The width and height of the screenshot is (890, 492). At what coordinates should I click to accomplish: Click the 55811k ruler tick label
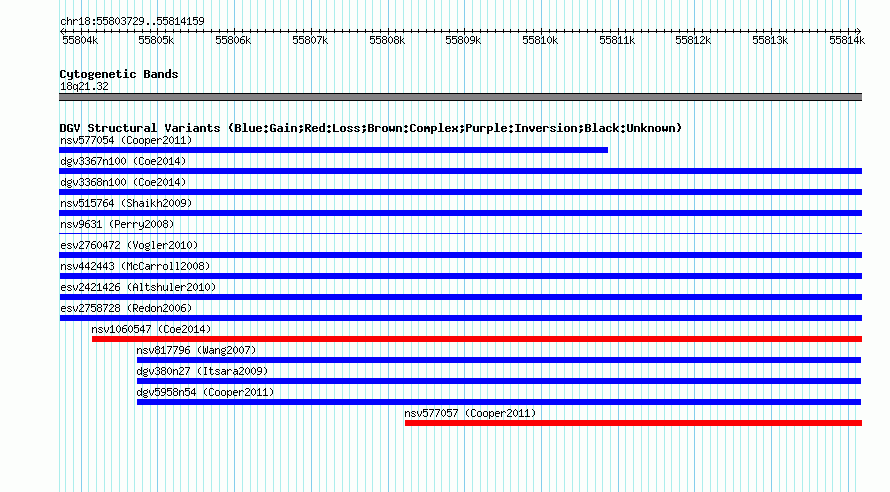coord(617,40)
